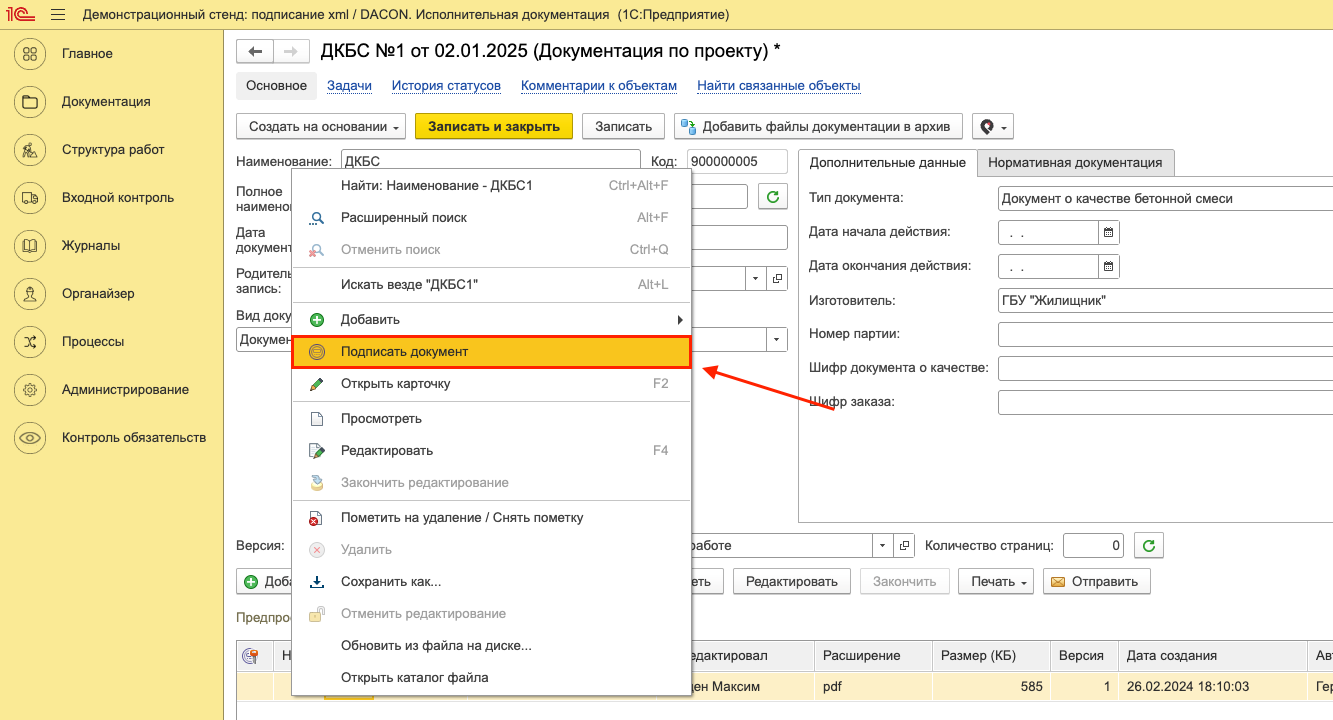Click refresh icon beside Количество страниц
The image size is (1333, 720).
click(x=1149, y=546)
